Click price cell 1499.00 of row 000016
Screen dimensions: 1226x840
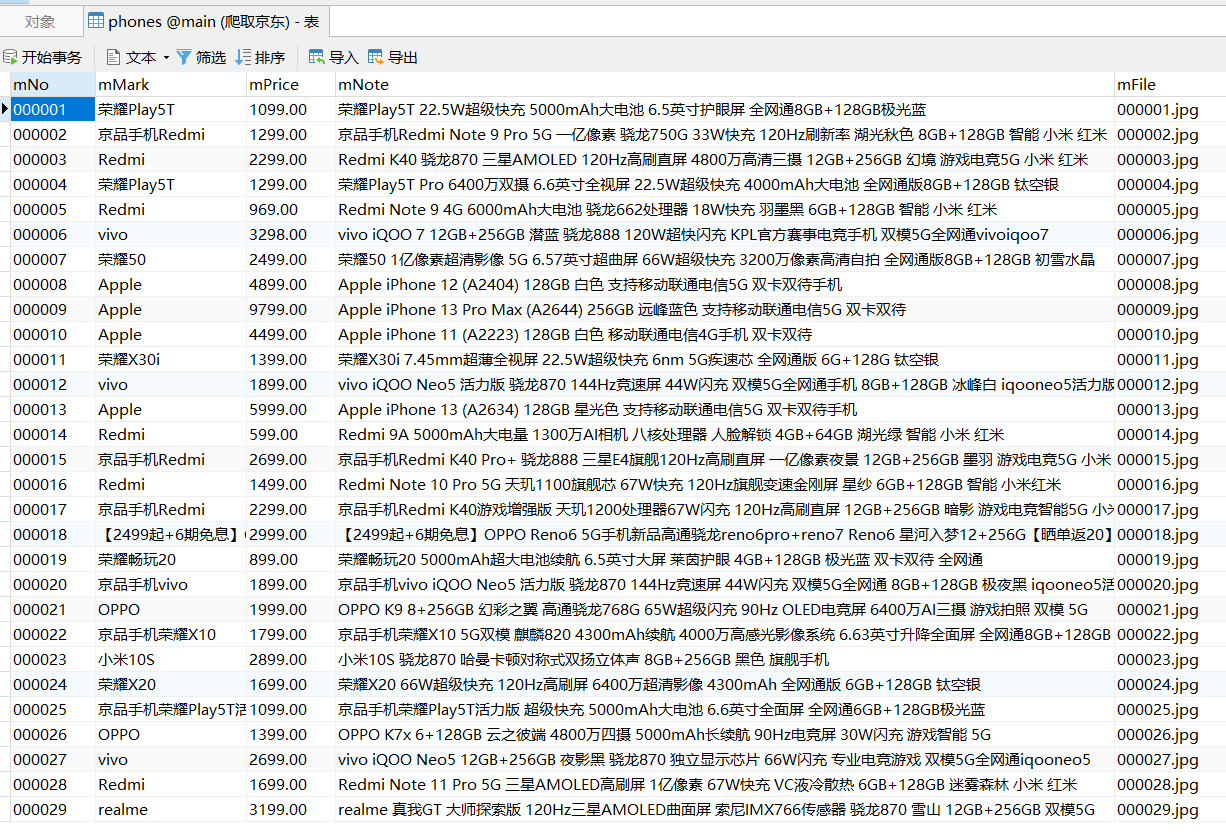click(x=291, y=484)
